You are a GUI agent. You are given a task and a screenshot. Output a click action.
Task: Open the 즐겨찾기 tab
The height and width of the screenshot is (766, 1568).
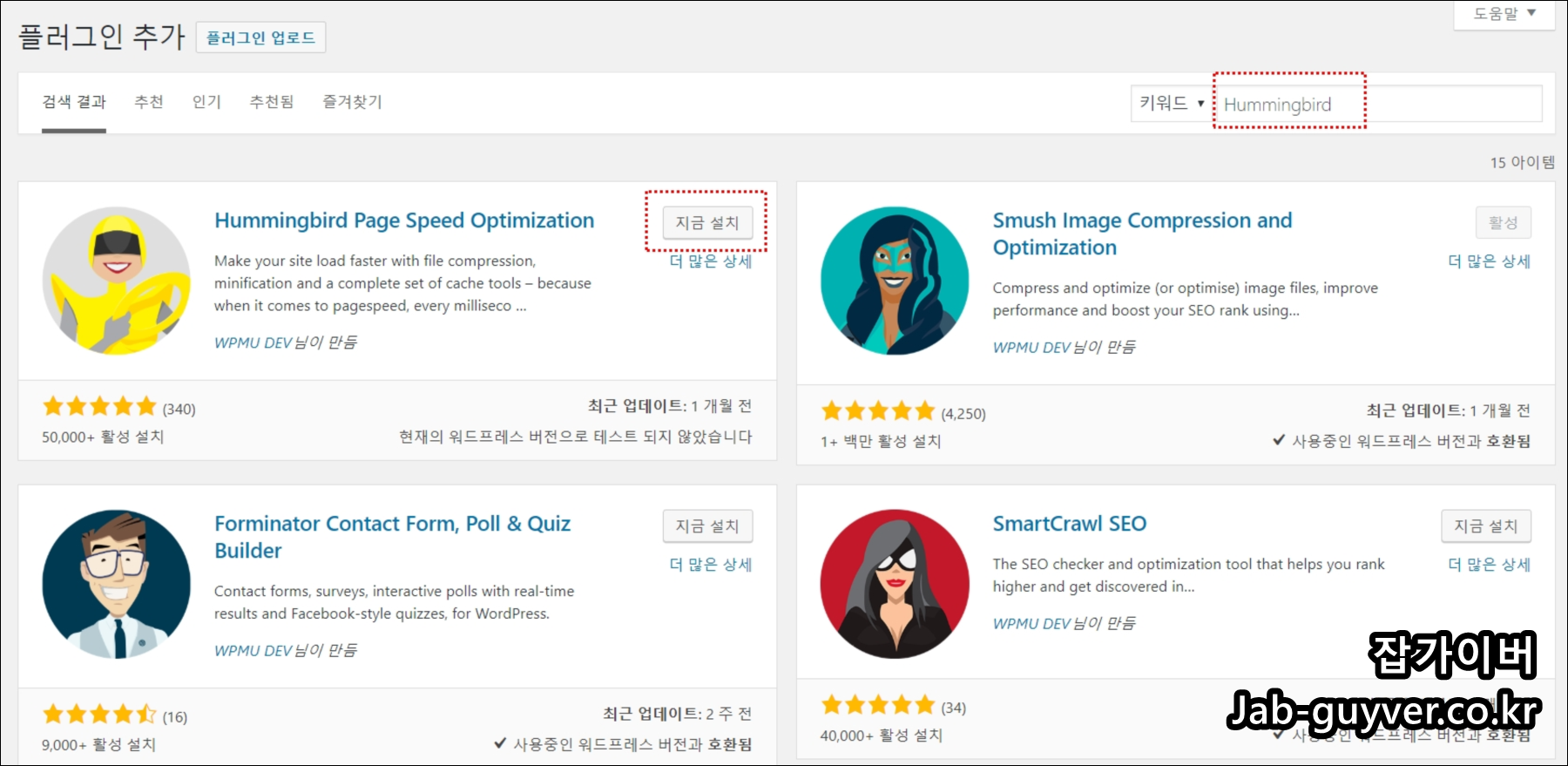click(352, 102)
